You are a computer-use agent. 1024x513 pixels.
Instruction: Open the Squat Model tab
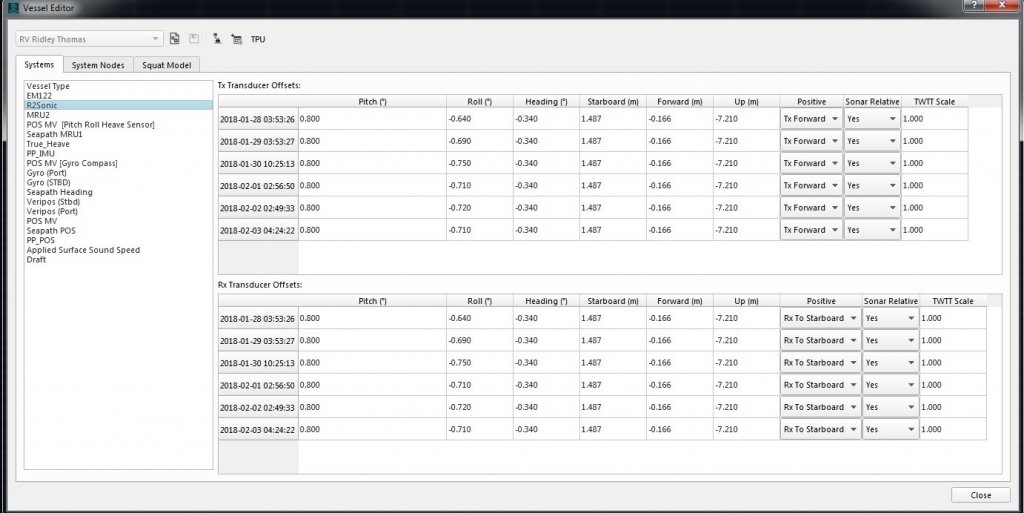tap(167, 65)
